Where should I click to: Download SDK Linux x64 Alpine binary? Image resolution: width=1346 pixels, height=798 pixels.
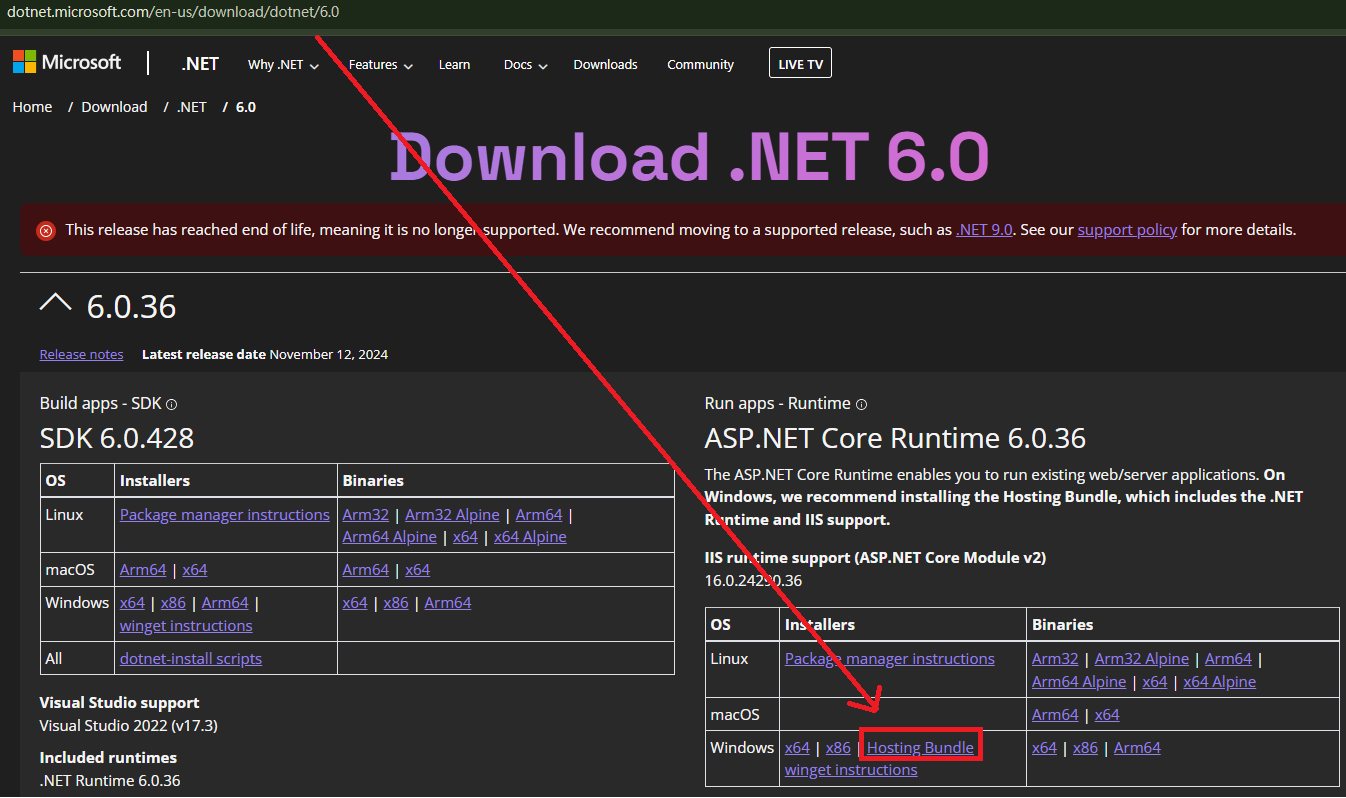(530, 537)
